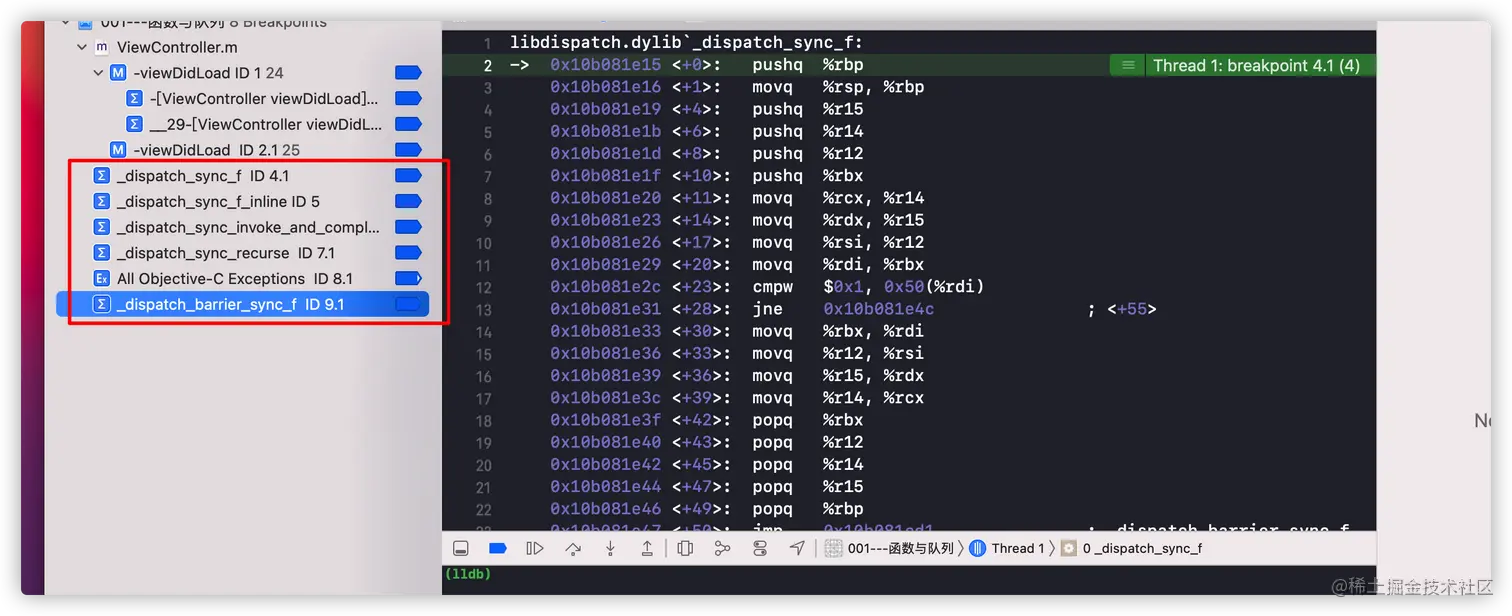
Task: Select the _dispatch_sync_f_inline ID 5 row
Action: (243, 201)
